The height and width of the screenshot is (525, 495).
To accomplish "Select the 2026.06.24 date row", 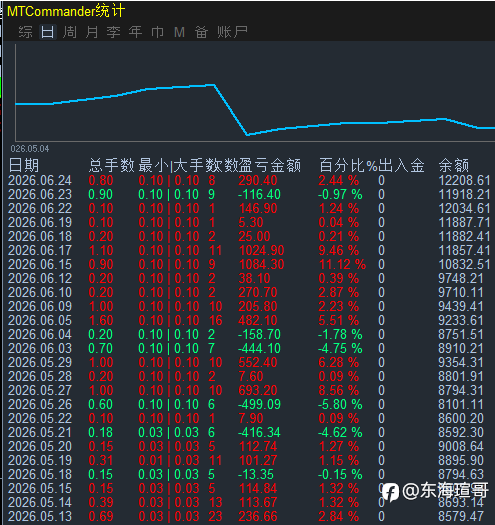I will click(x=249, y=180).
